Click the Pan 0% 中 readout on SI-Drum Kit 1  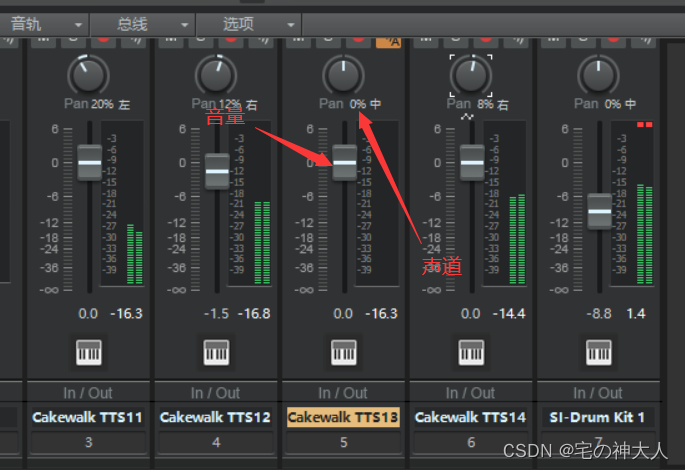[x=605, y=104]
